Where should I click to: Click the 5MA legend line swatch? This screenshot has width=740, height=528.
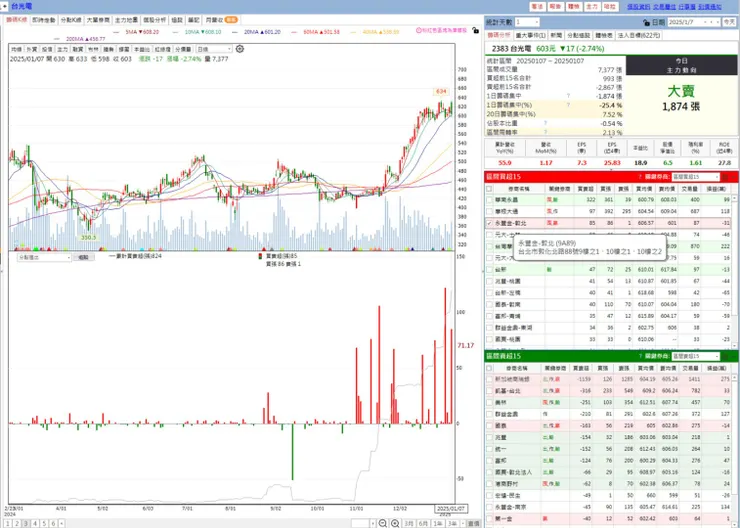pyautogui.click(x=117, y=32)
